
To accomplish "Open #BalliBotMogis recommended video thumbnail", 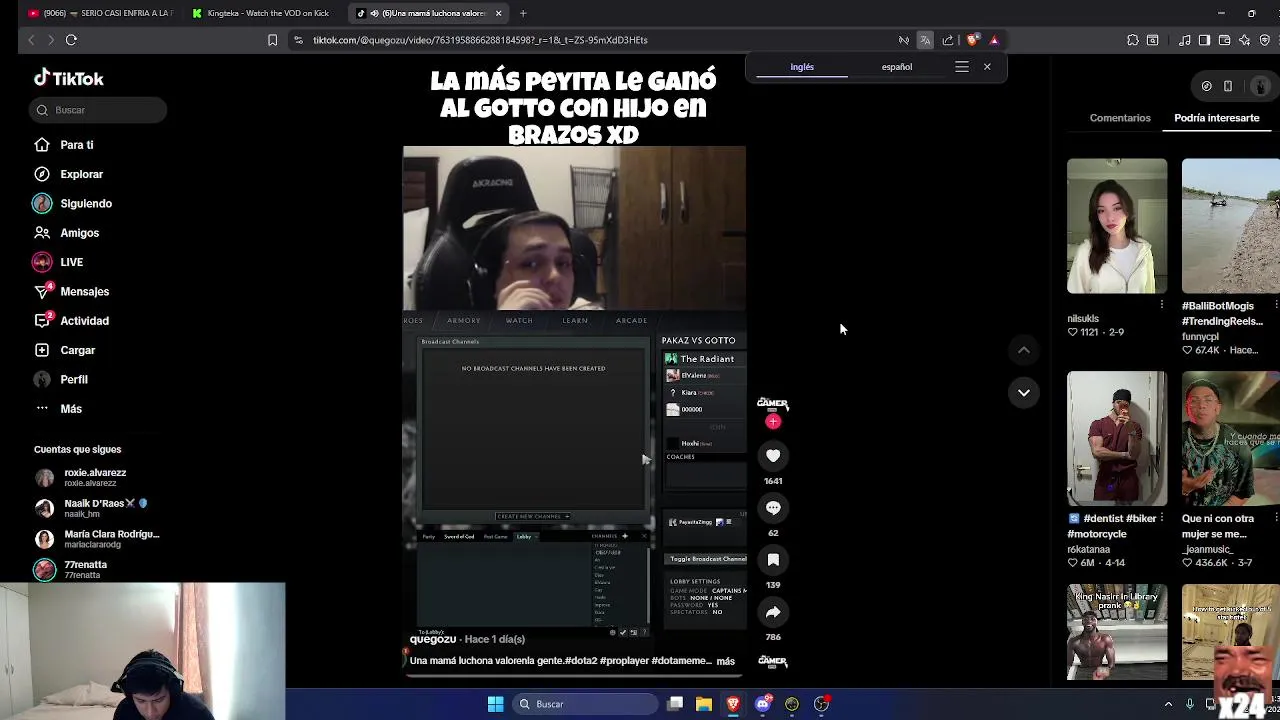I will (1231, 226).
